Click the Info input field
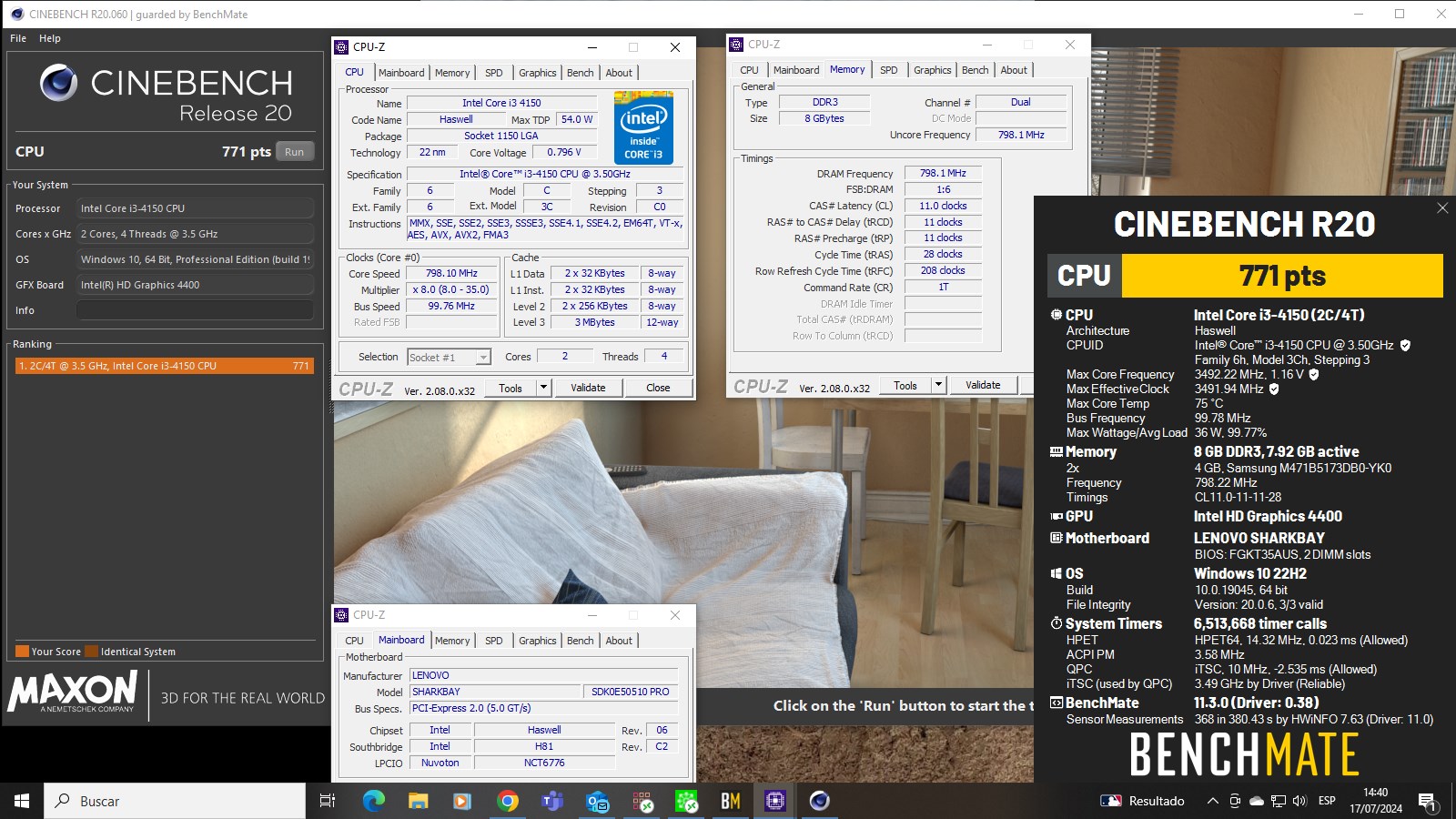1456x819 pixels. pos(195,310)
